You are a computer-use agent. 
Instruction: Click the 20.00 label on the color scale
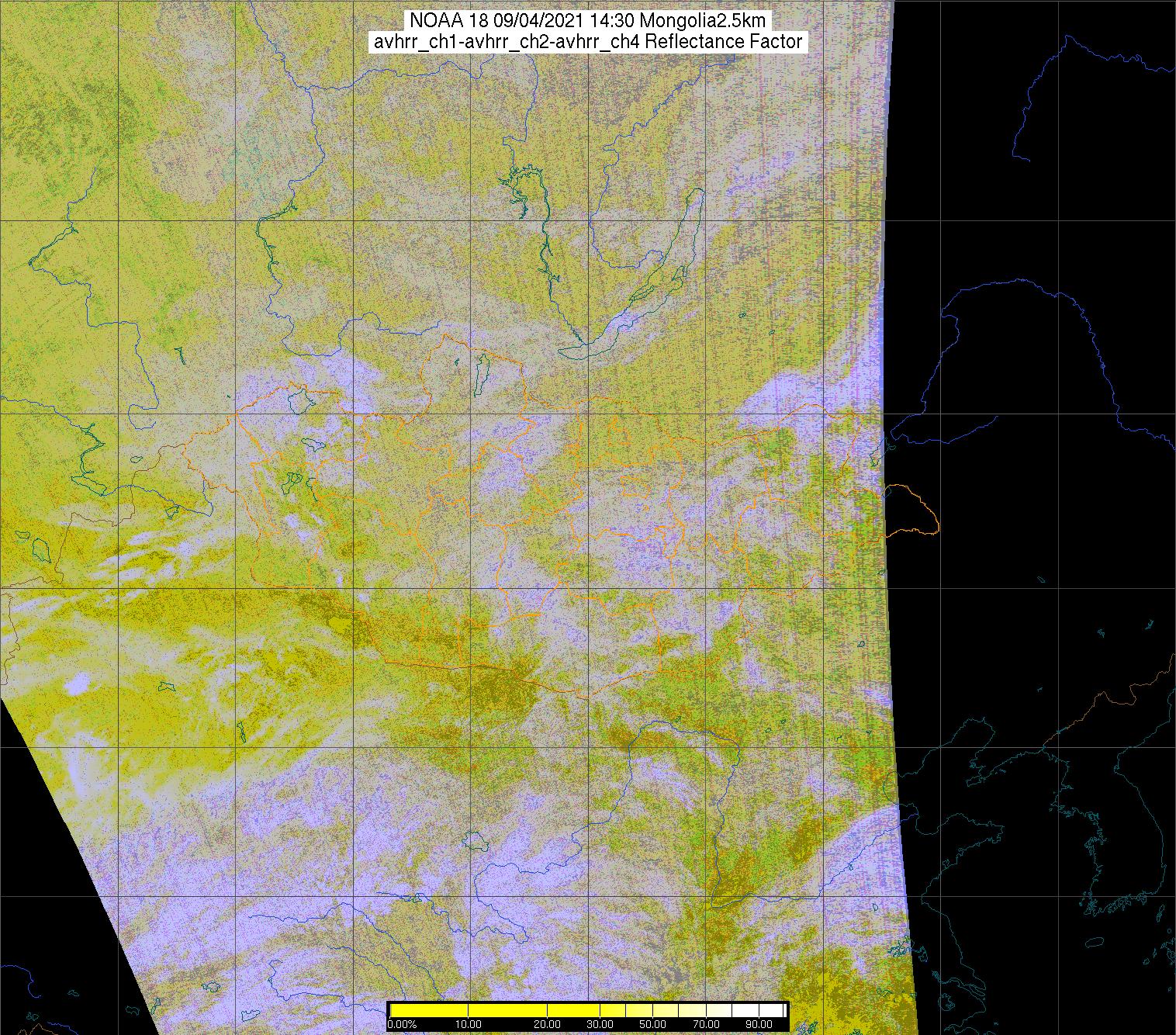tap(547, 1024)
